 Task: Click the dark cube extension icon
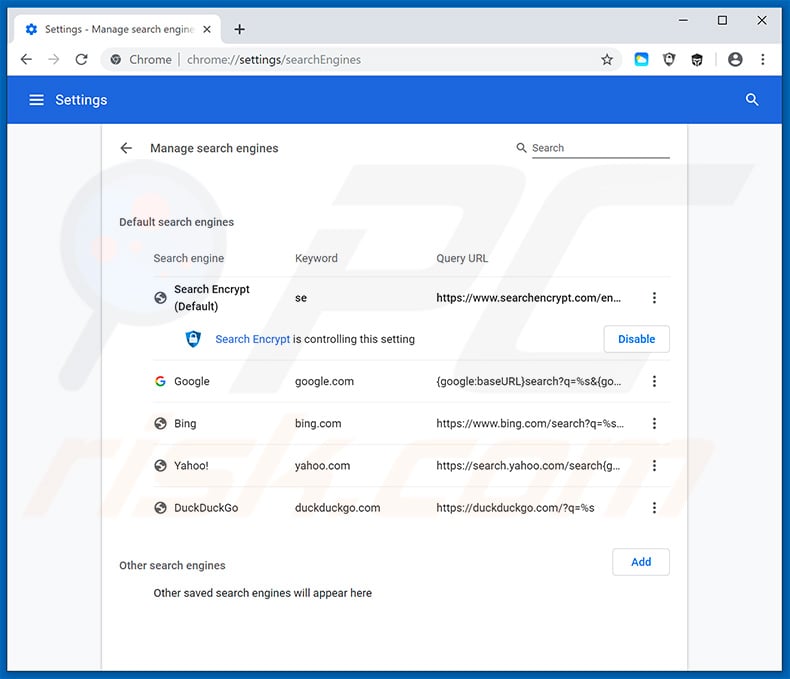[697, 60]
